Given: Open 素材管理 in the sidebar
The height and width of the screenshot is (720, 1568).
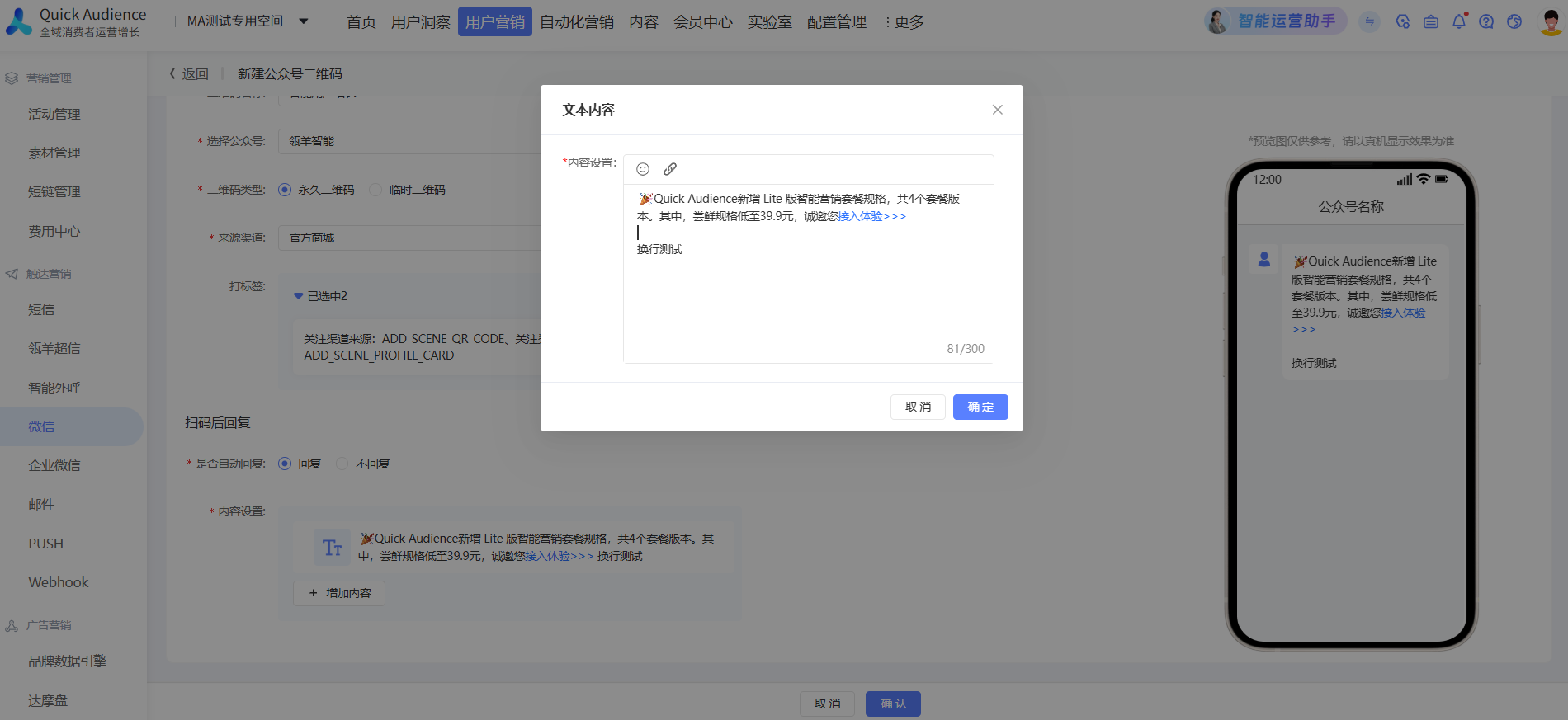Looking at the screenshot, I should pos(54,153).
